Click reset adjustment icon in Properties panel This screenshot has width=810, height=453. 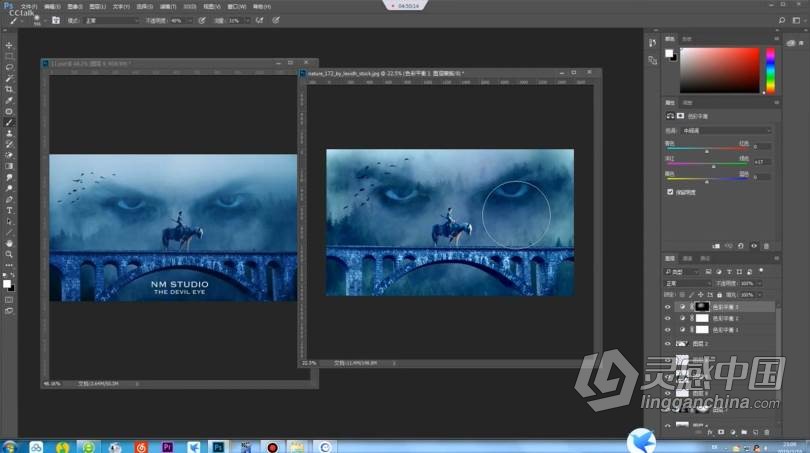coord(741,246)
